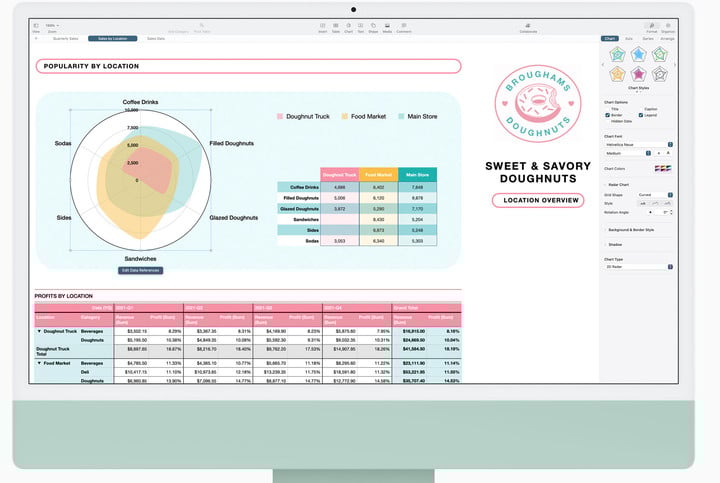This screenshot has height=483, width=720.
Task: Switch to the Quarterly Sales sheet tab
Action: [66, 38]
